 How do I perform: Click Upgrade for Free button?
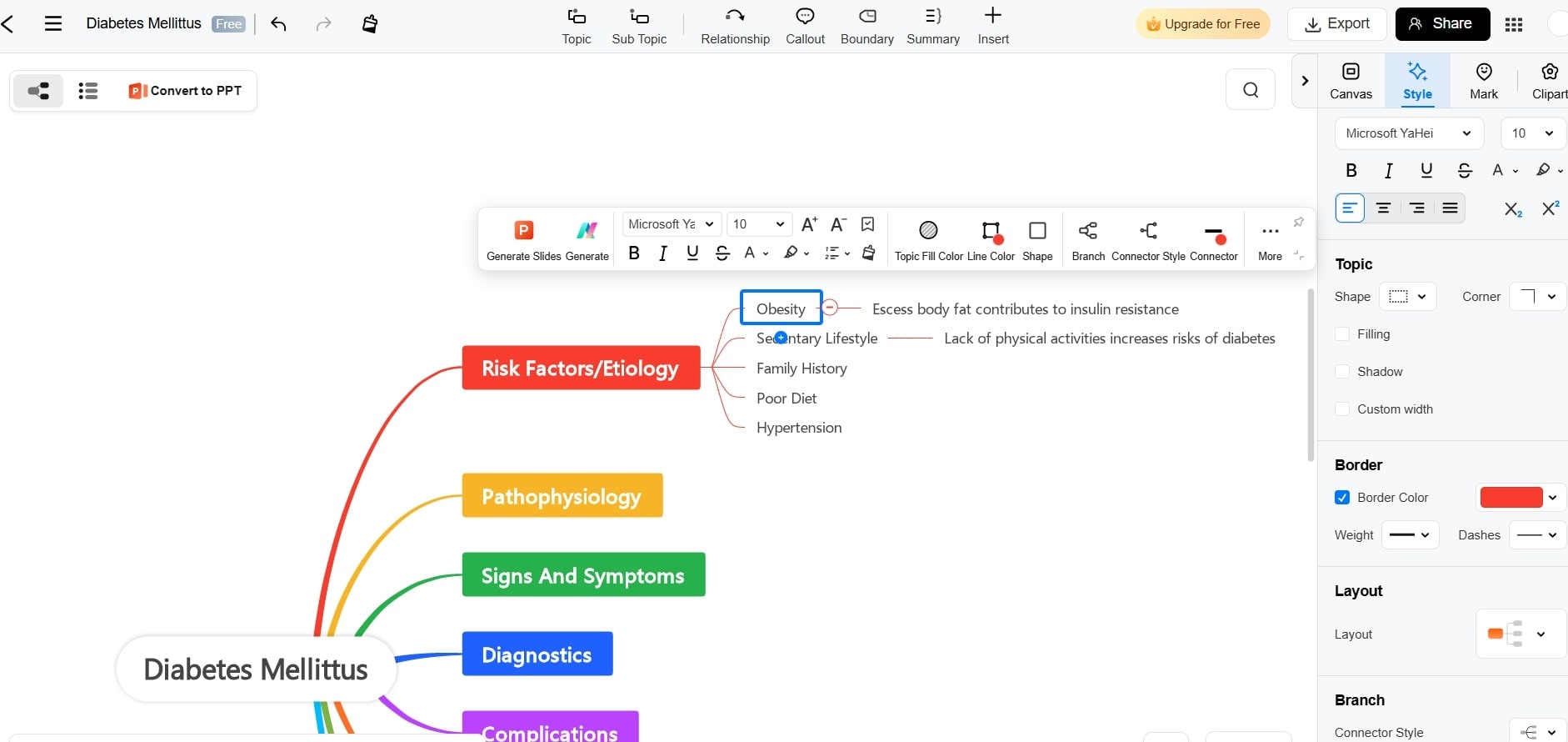(1203, 24)
